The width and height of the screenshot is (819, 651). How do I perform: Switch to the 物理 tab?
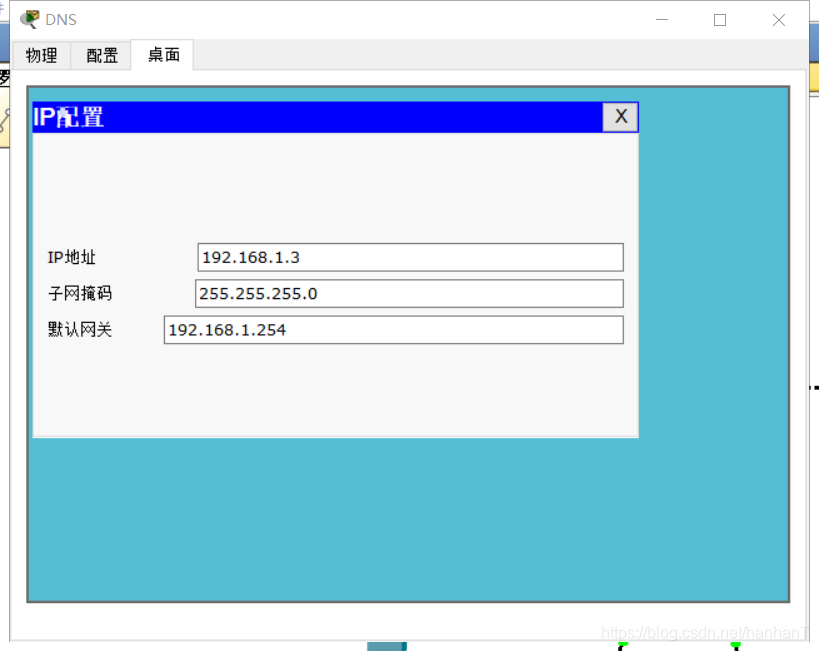[x=41, y=55]
